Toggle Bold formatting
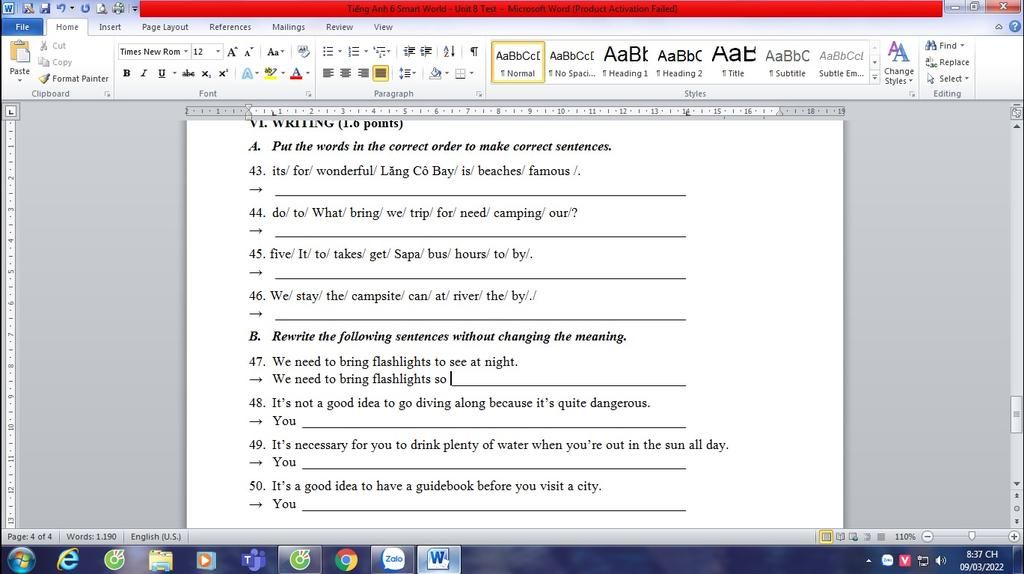 pyautogui.click(x=127, y=73)
